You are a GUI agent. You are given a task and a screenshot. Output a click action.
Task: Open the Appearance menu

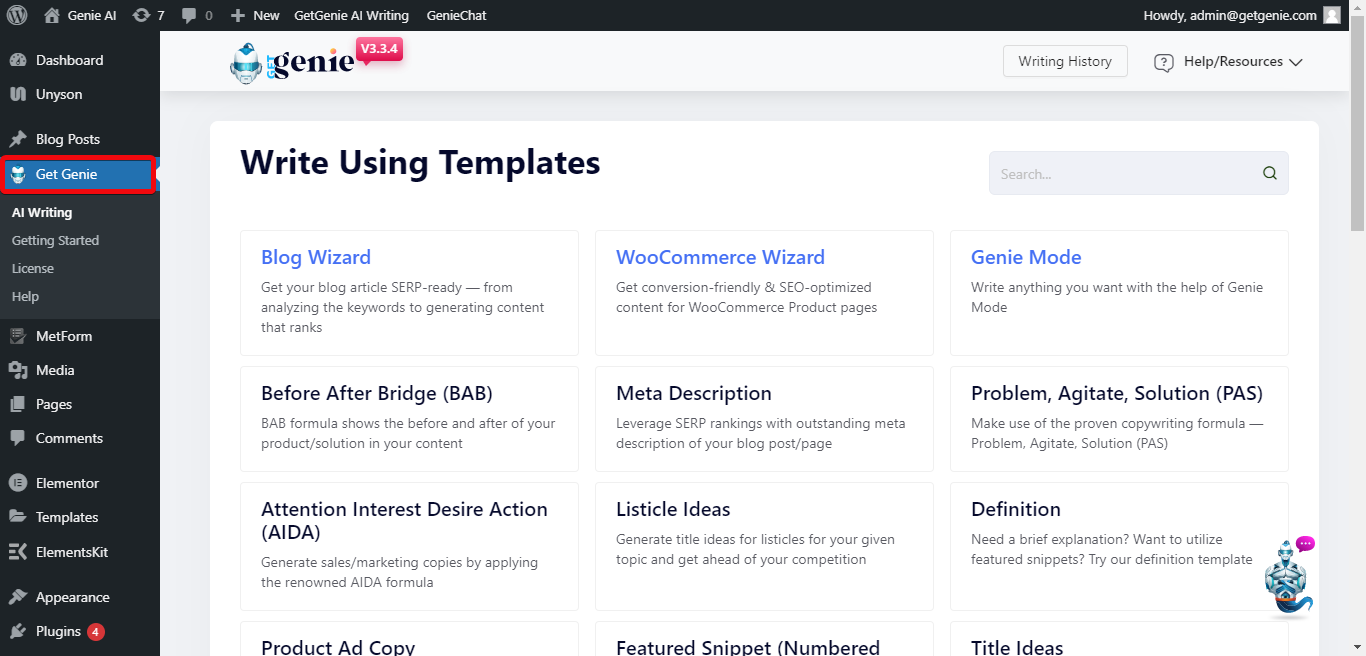tap(80, 597)
